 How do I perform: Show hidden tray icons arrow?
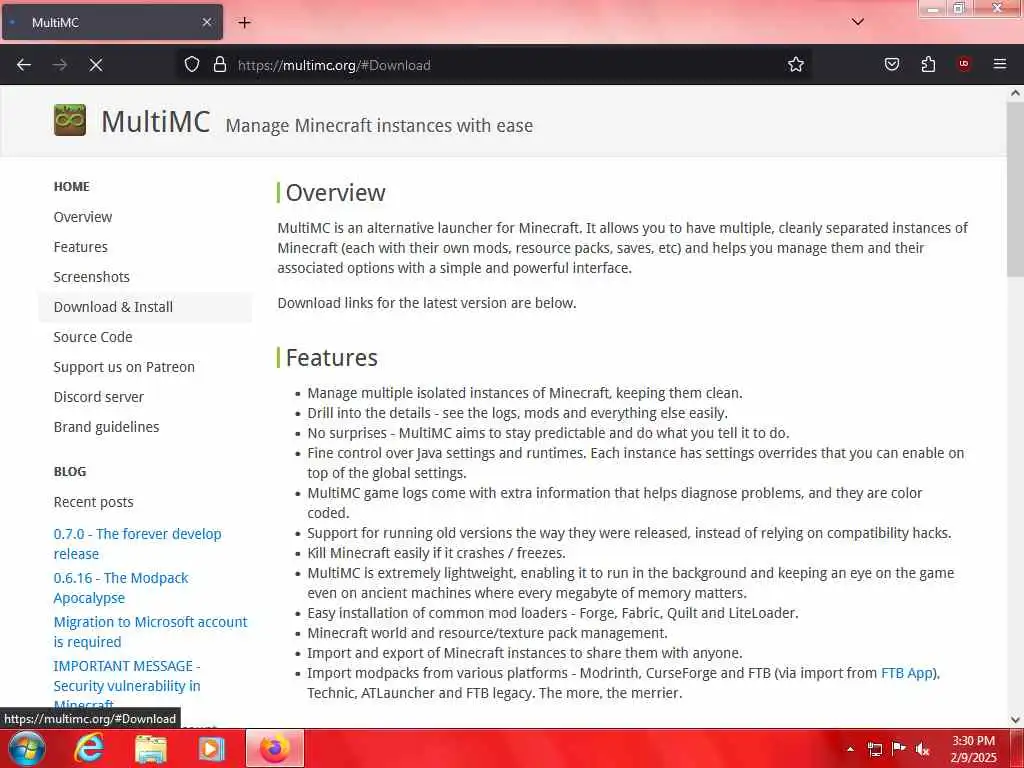pos(850,749)
